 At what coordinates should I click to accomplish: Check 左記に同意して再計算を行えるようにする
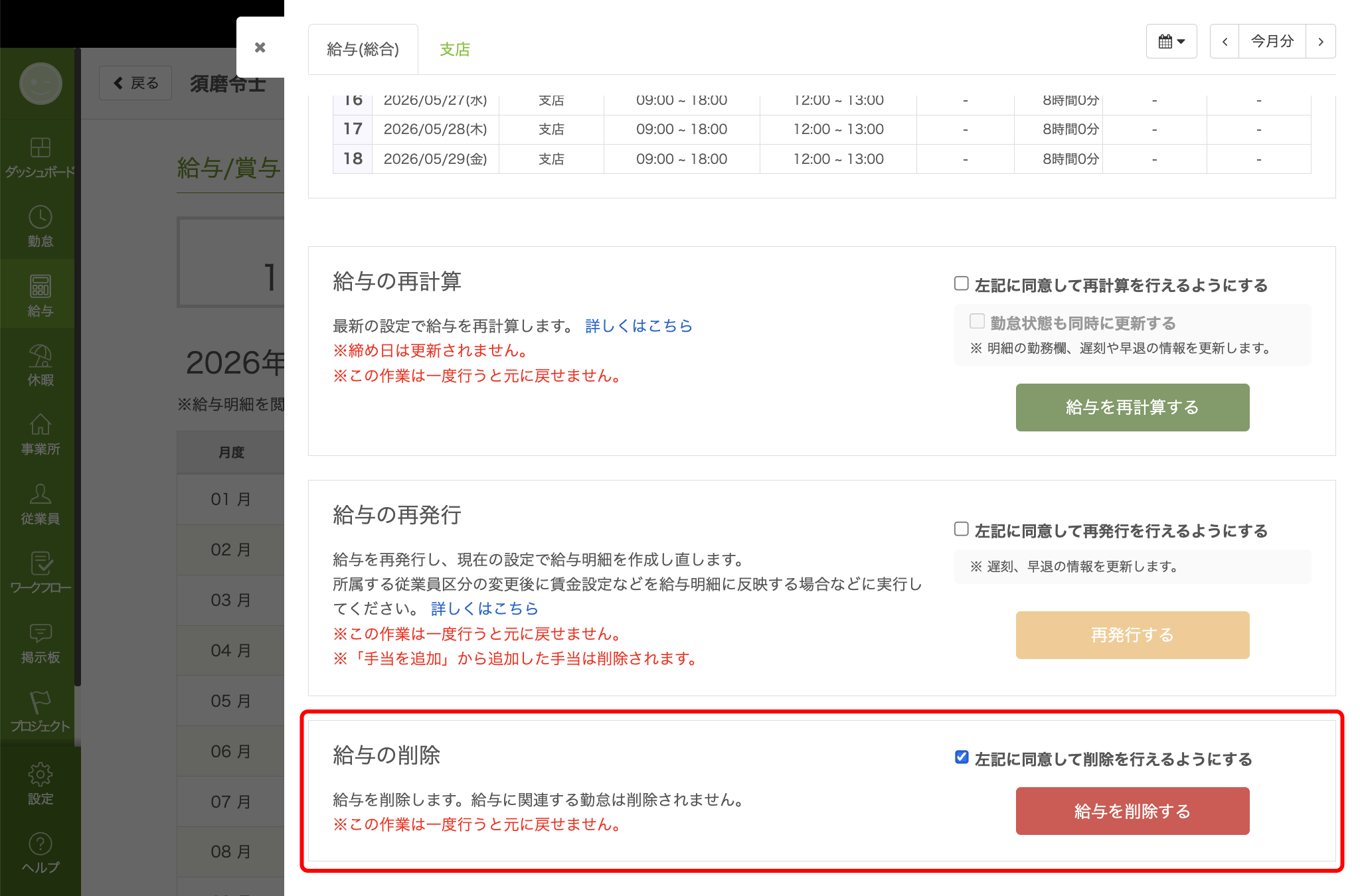962,284
